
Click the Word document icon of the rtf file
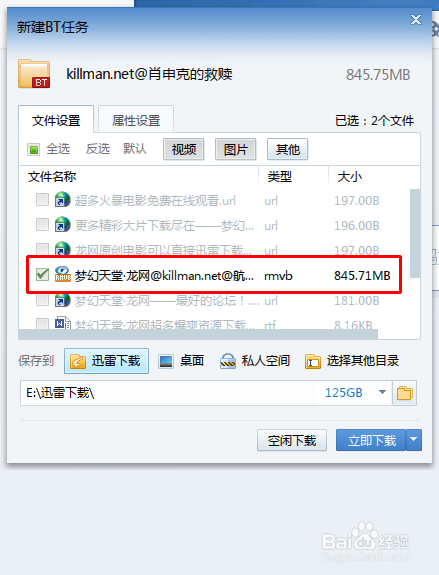click(62, 323)
